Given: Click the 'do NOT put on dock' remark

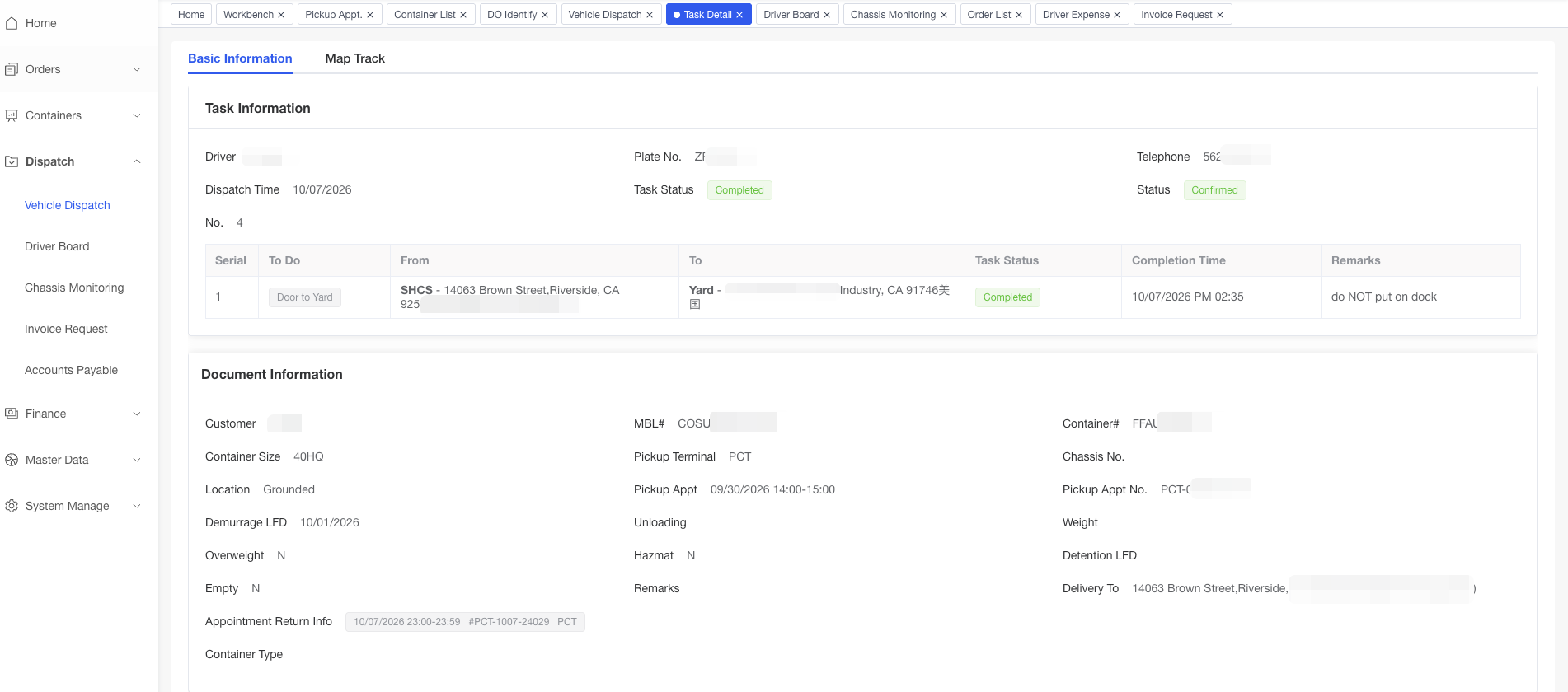Looking at the screenshot, I should coord(1383,297).
